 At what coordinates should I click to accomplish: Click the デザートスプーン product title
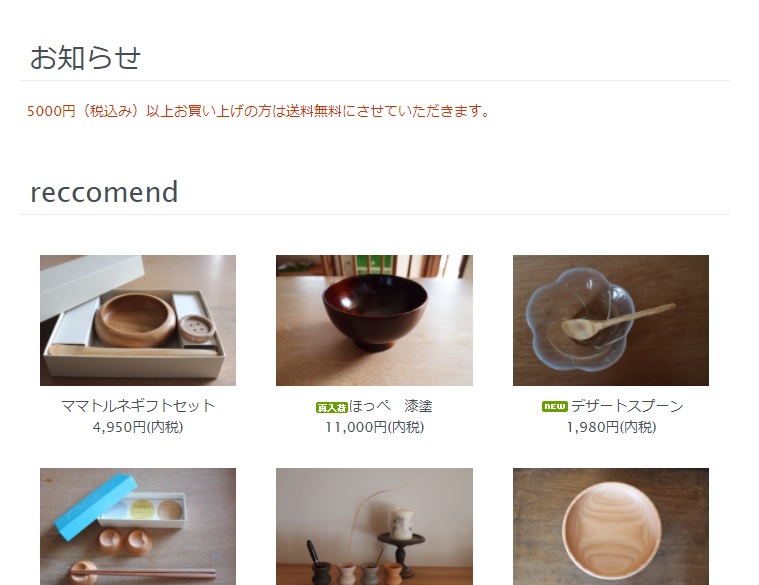[627, 405]
